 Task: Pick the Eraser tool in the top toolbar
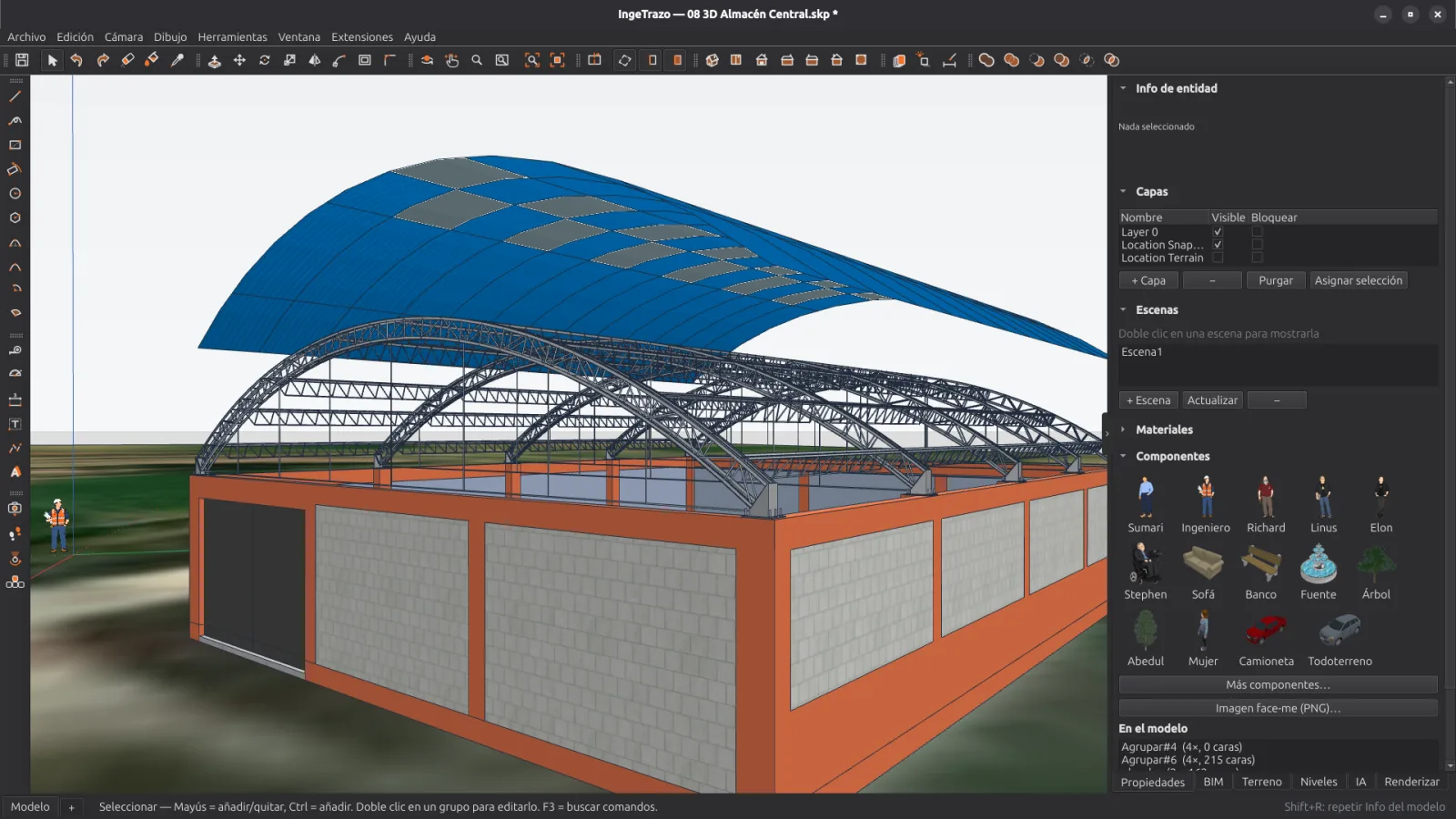coord(127,60)
